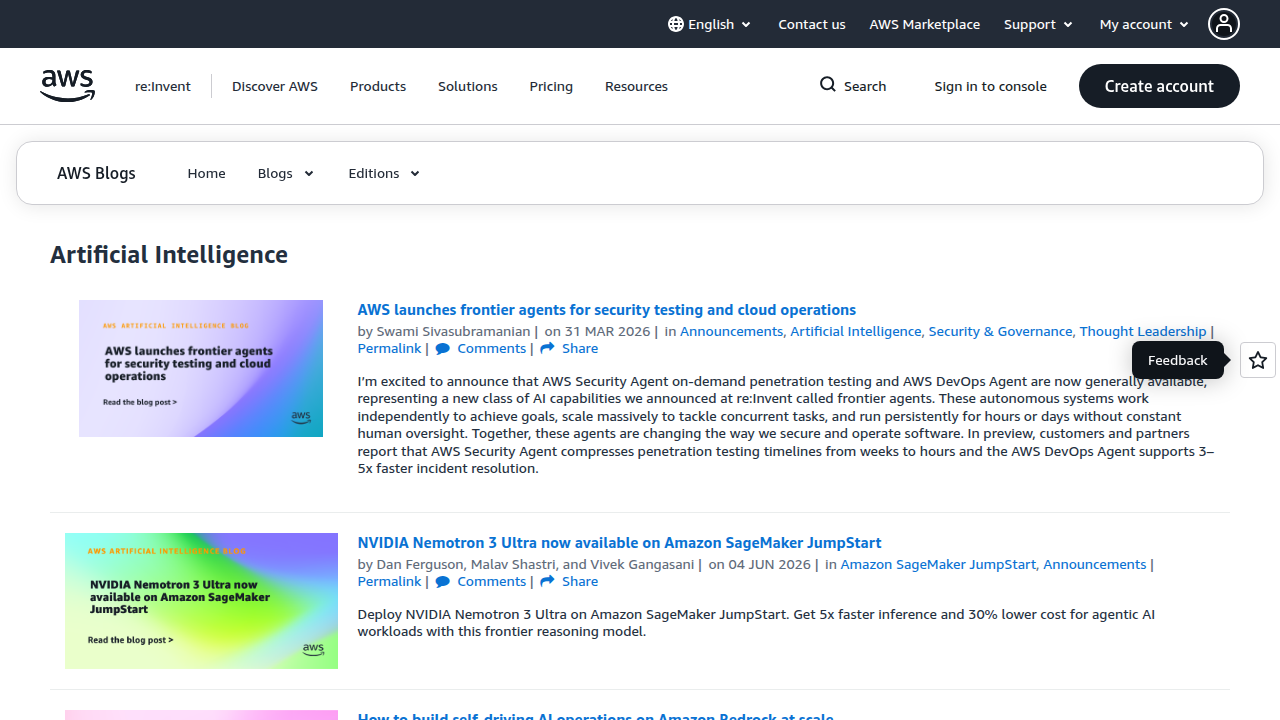Click the globe language icon

click(676, 24)
